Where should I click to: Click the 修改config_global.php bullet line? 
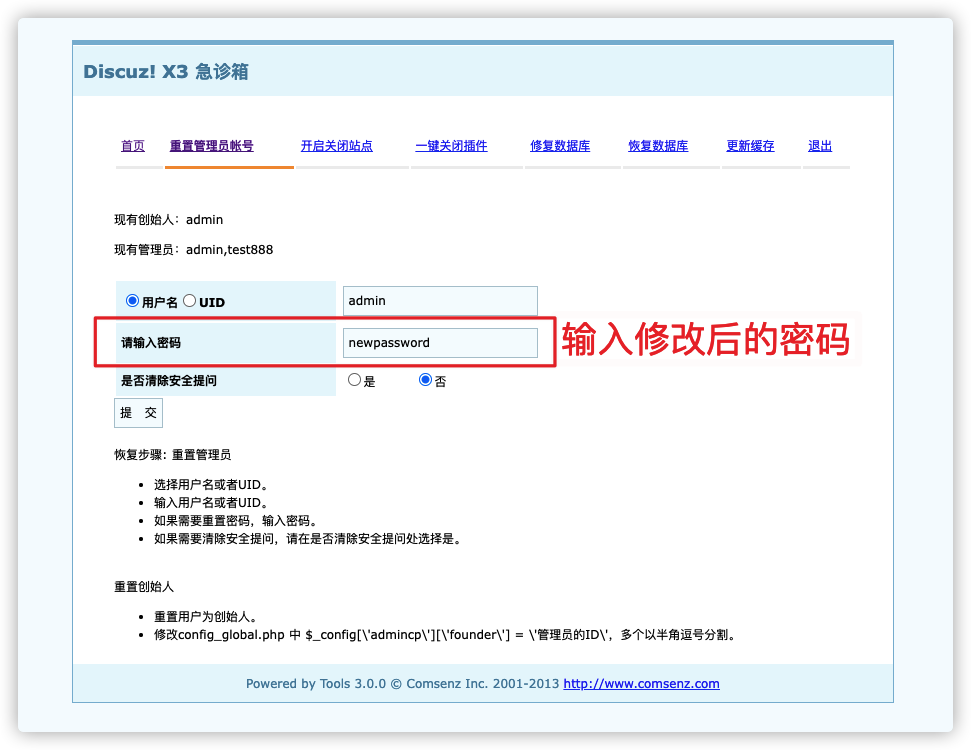445,635
